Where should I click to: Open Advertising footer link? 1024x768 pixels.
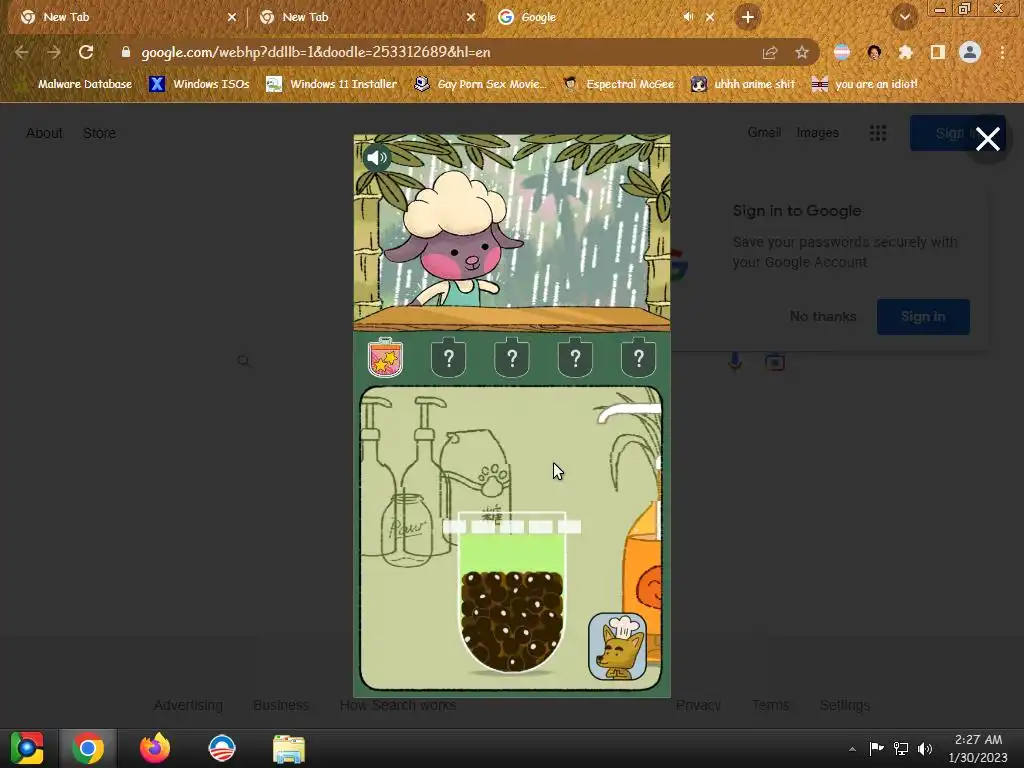pos(188,705)
